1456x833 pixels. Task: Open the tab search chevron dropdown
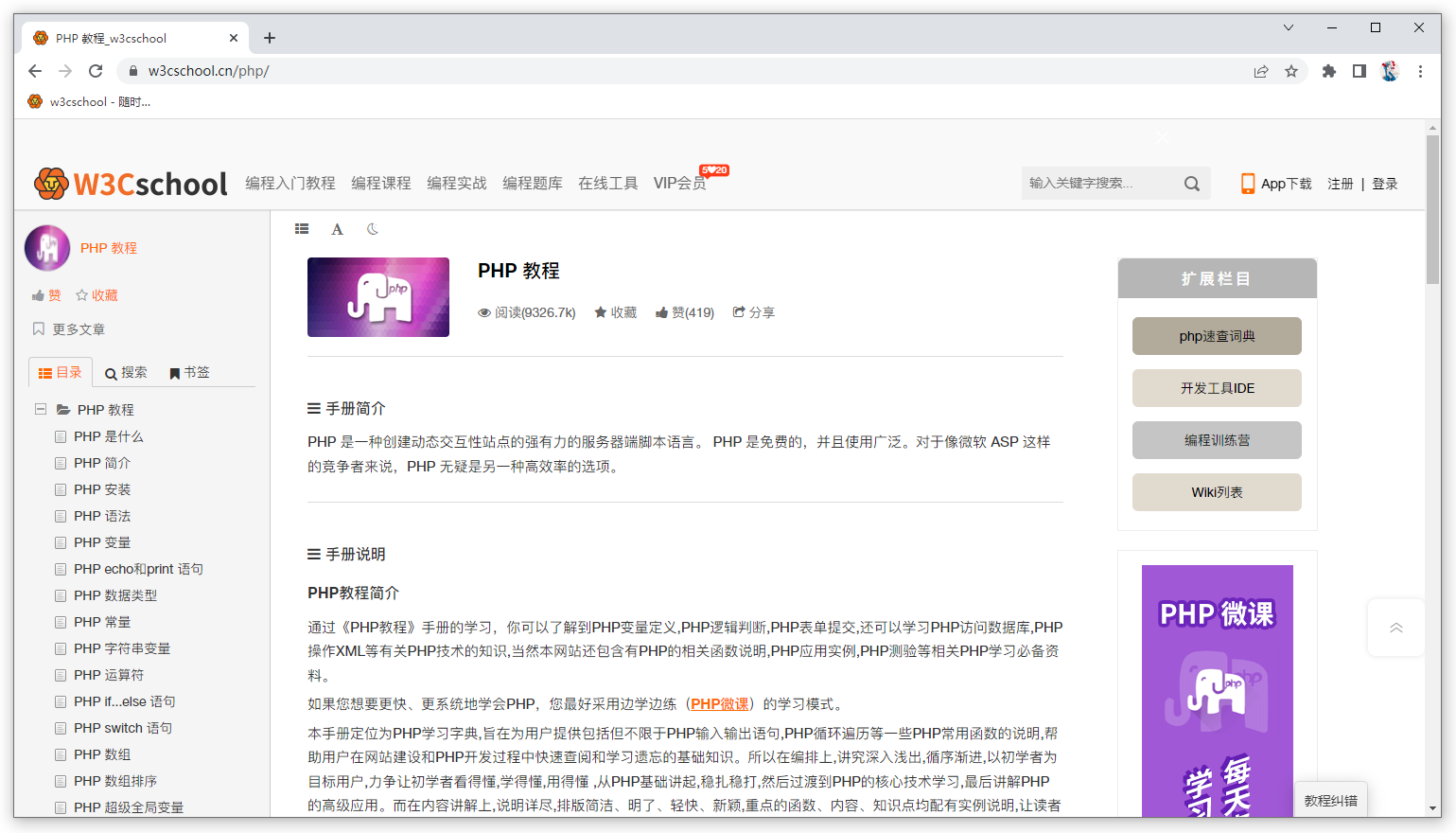tap(1288, 27)
